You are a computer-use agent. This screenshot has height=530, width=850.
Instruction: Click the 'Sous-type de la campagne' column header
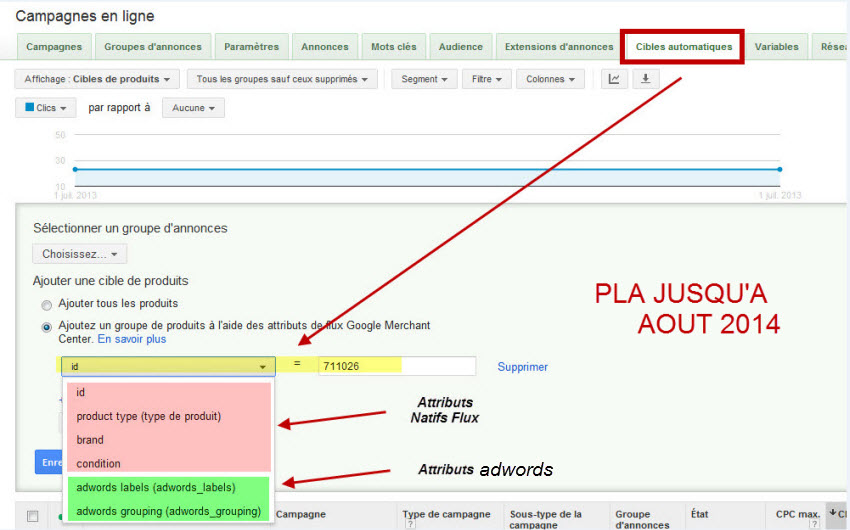point(546,519)
